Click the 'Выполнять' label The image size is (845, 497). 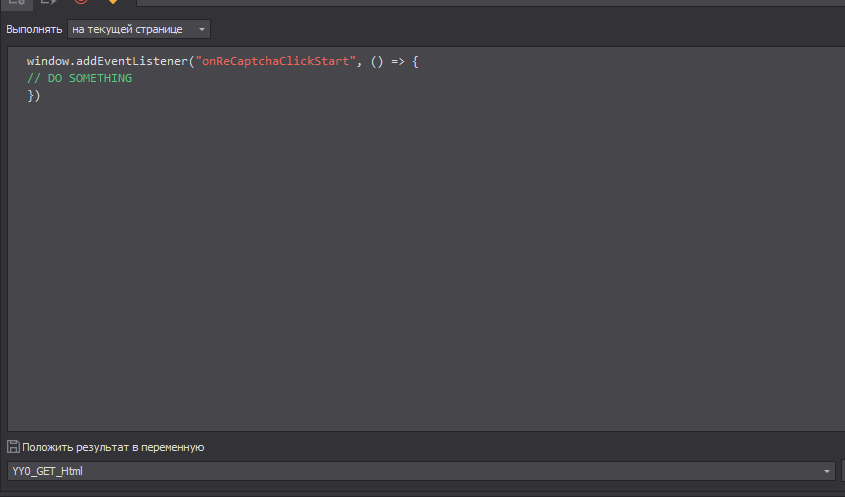tap(34, 29)
